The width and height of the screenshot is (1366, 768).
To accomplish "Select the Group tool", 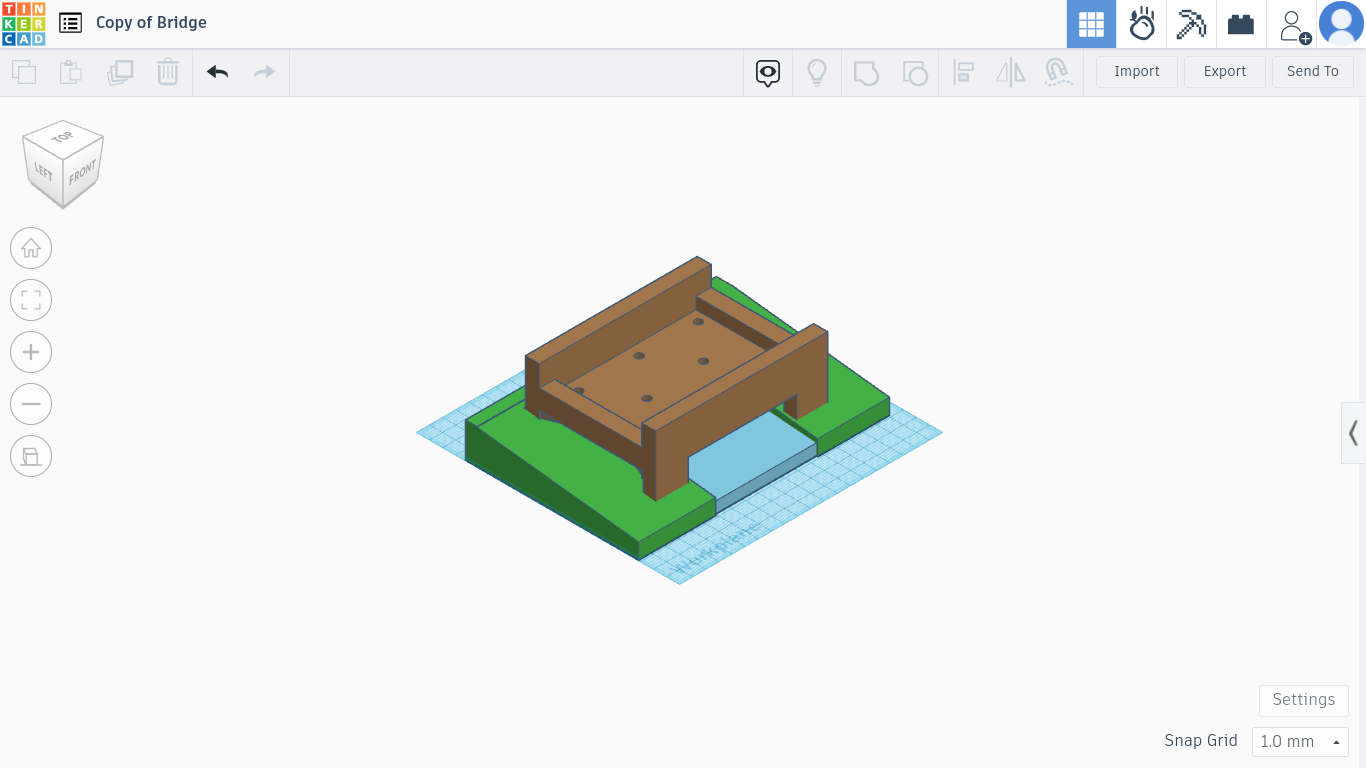I will click(x=866, y=72).
